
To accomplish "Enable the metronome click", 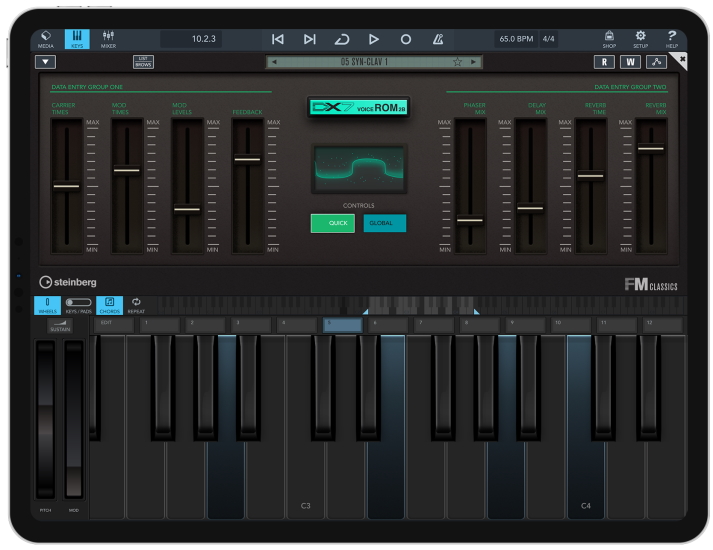I will [438, 39].
